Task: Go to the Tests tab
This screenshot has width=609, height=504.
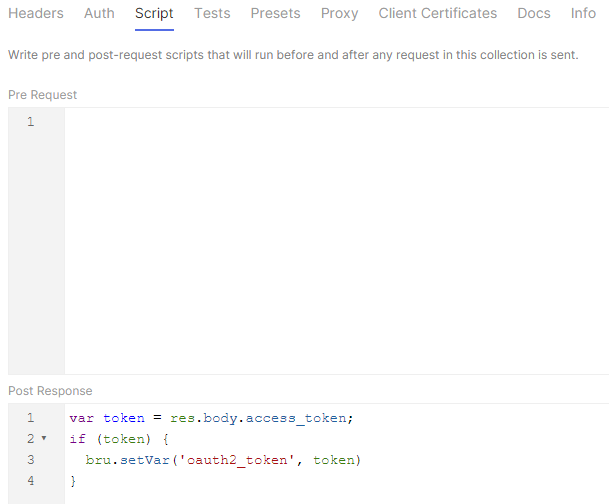Action: click(212, 14)
